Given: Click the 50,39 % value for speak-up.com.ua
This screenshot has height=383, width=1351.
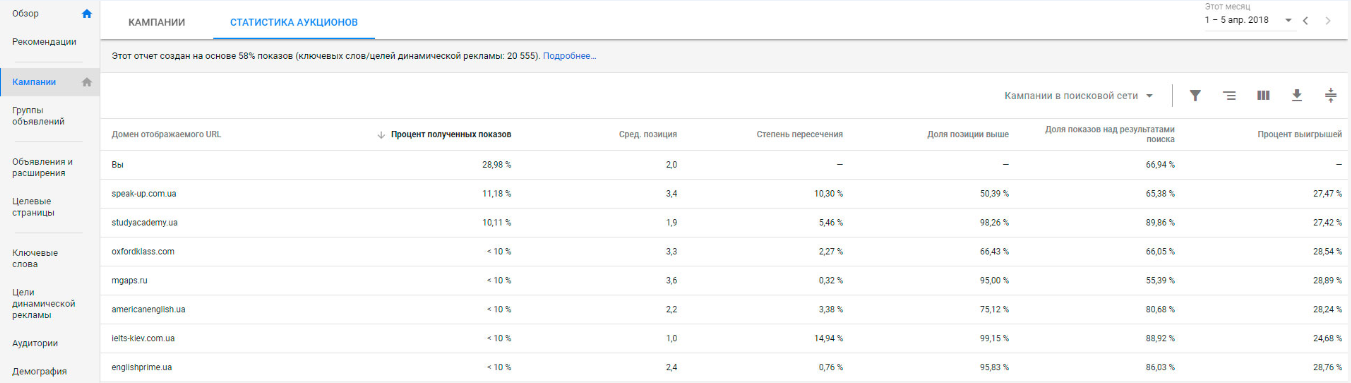Looking at the screenshot, I should 994,193.
